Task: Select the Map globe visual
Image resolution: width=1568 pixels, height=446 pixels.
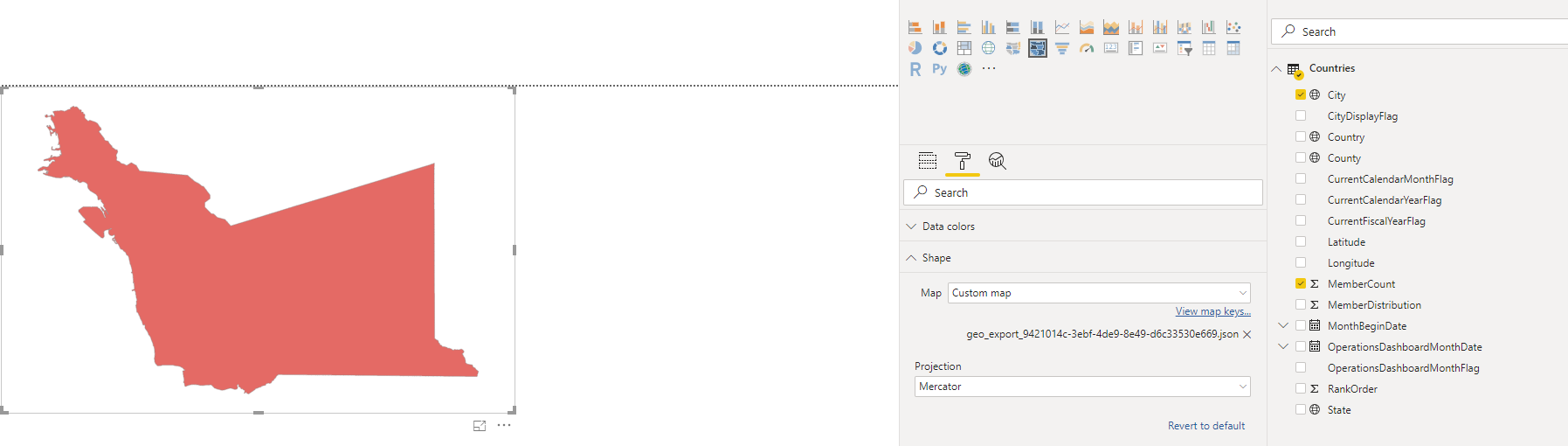Action: pos(988,48)
